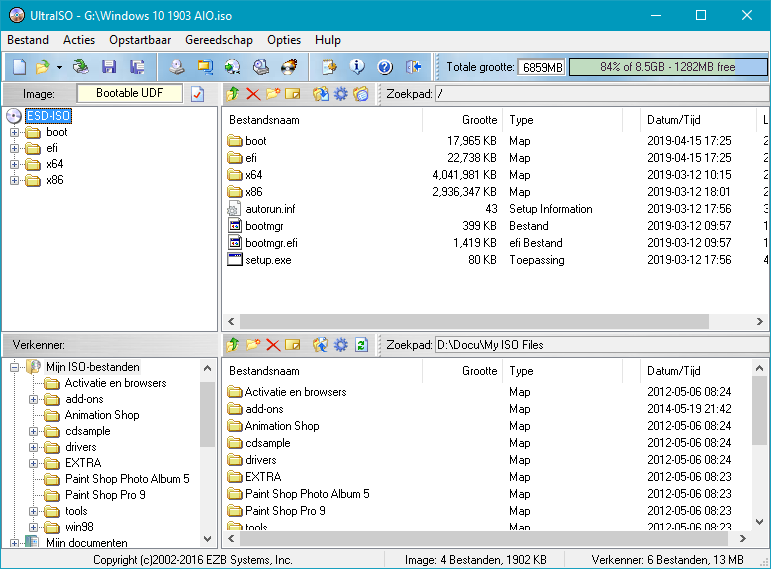Click the extract files icon in image toolbar

[321, 94]
